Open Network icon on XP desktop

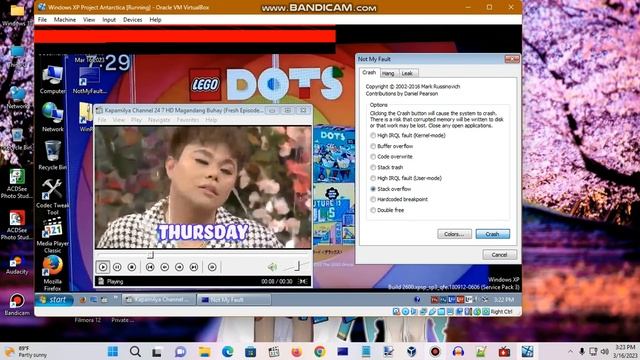pos(53,117)
